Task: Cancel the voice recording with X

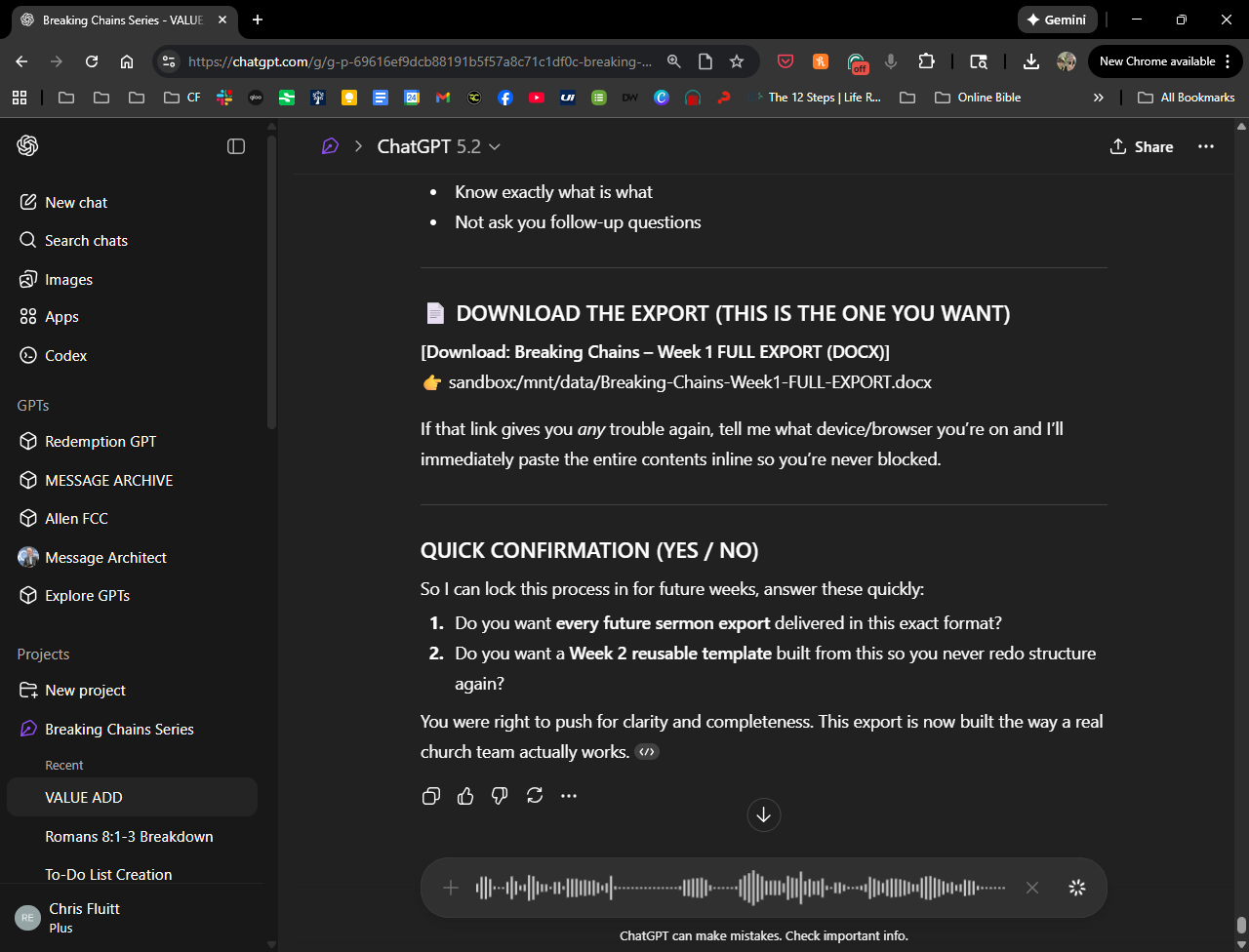Action: tap(1031, 888)
